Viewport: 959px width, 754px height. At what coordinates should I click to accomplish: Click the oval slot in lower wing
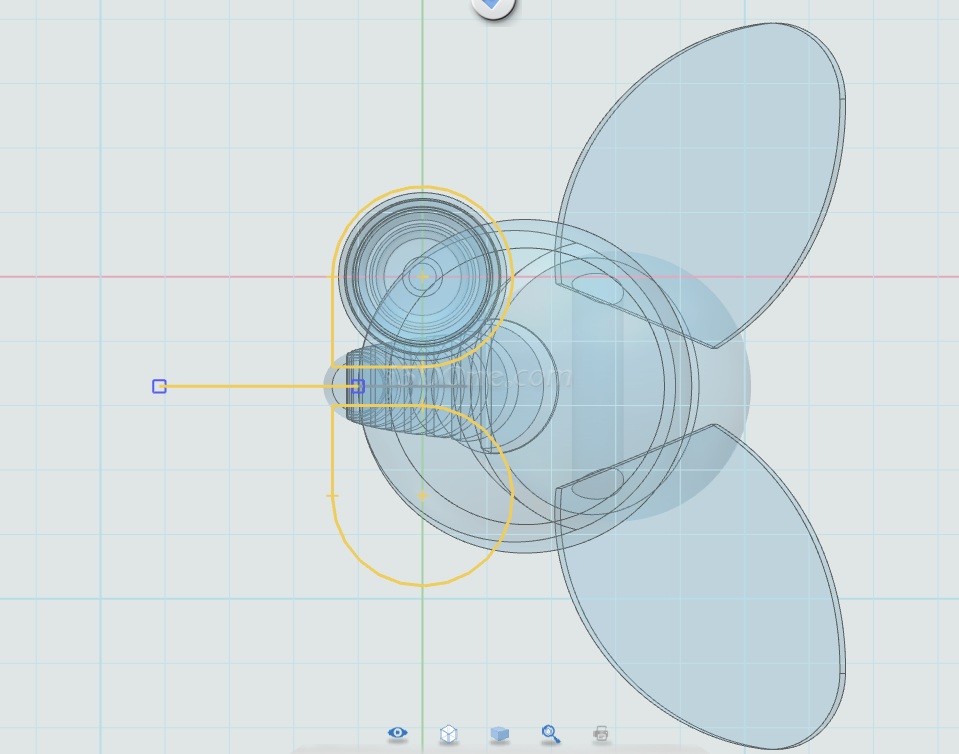[597, 485]
